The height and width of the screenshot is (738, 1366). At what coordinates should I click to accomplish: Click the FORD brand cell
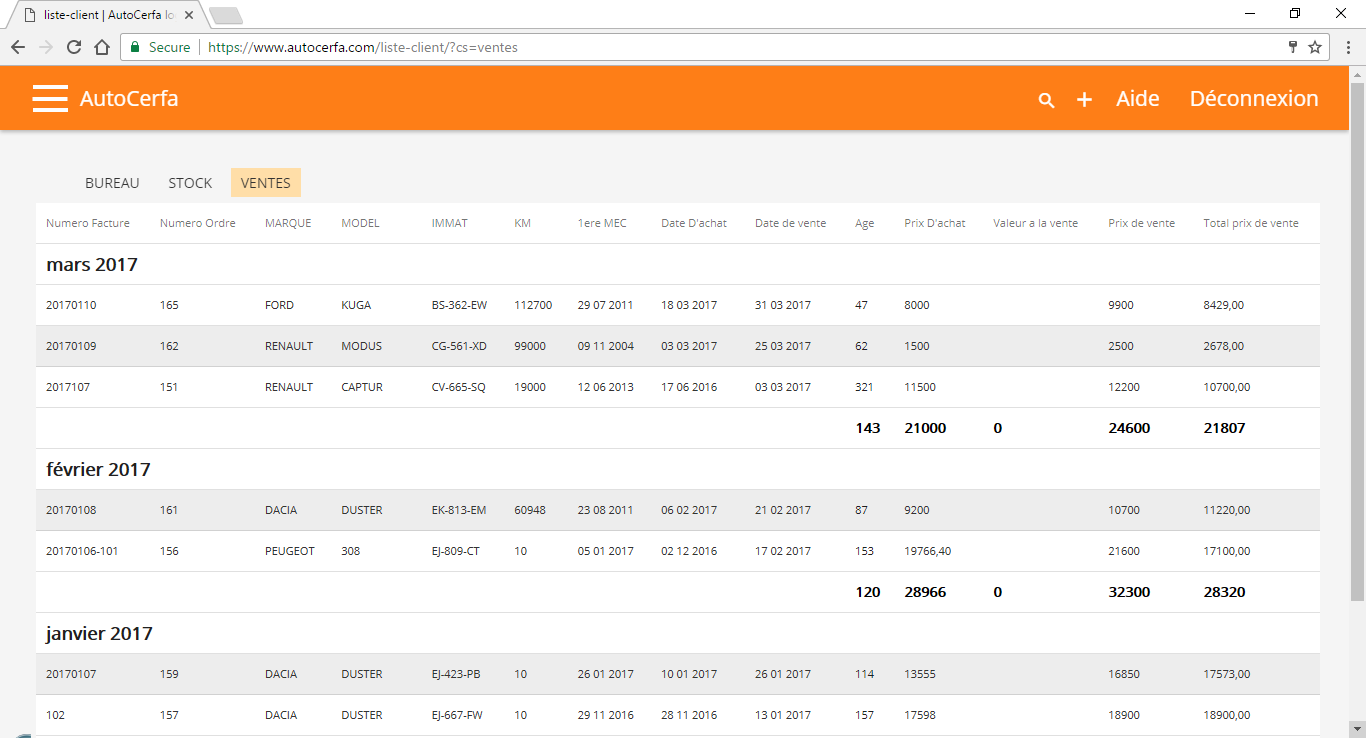pyautogui.click(x=279, y=305)
